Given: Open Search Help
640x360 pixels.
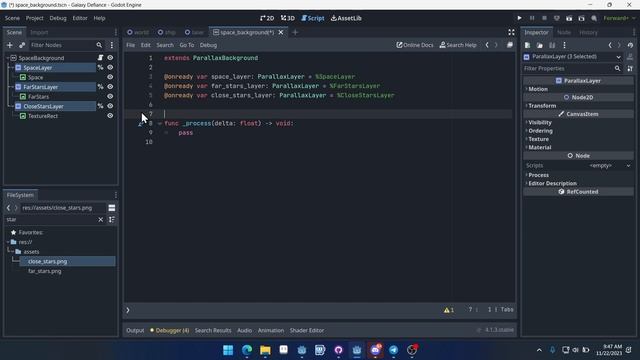Looking at the screenshot, I should pyautogui.click(x=458, y=45).
